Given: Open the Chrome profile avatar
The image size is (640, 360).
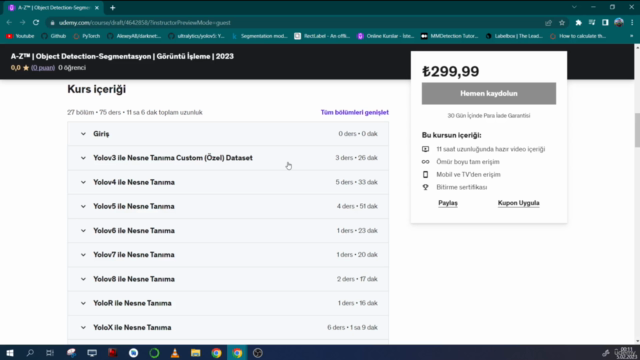Looking at the screenshot, I should tap(619, 23).
